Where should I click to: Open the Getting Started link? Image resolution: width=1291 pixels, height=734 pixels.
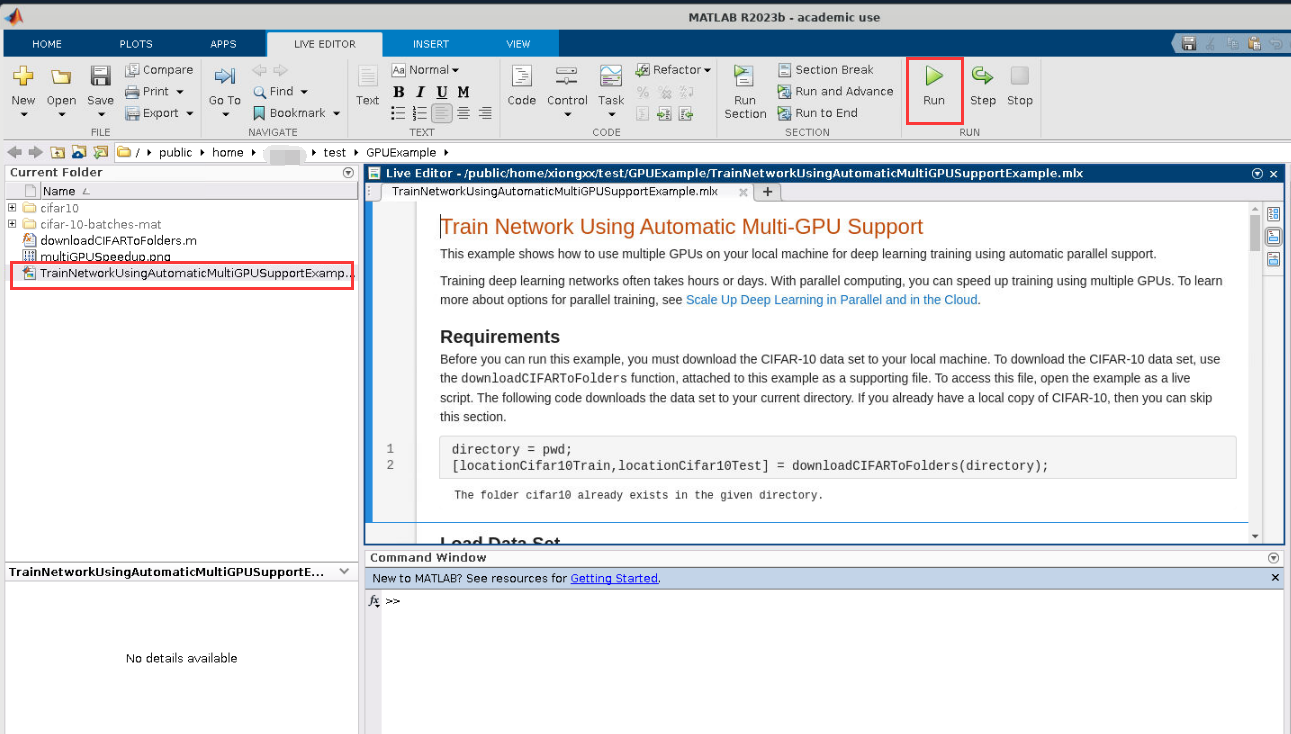coord(614,578)
